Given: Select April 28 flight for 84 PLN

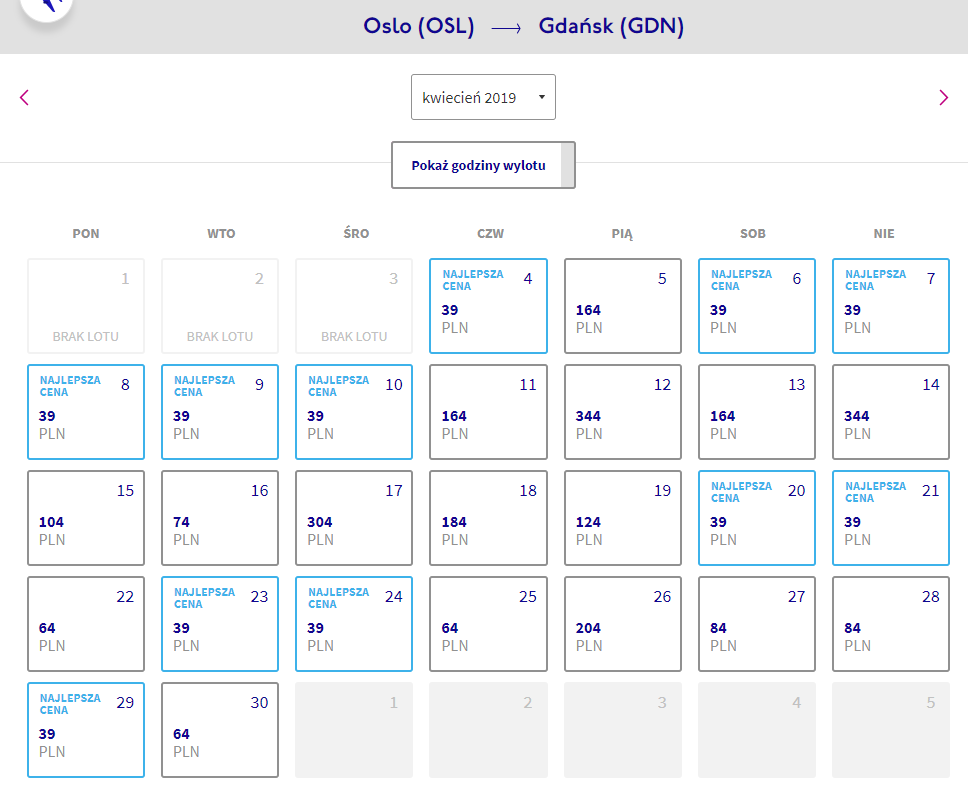Looking at the screenshot, I should pos(890,624).
